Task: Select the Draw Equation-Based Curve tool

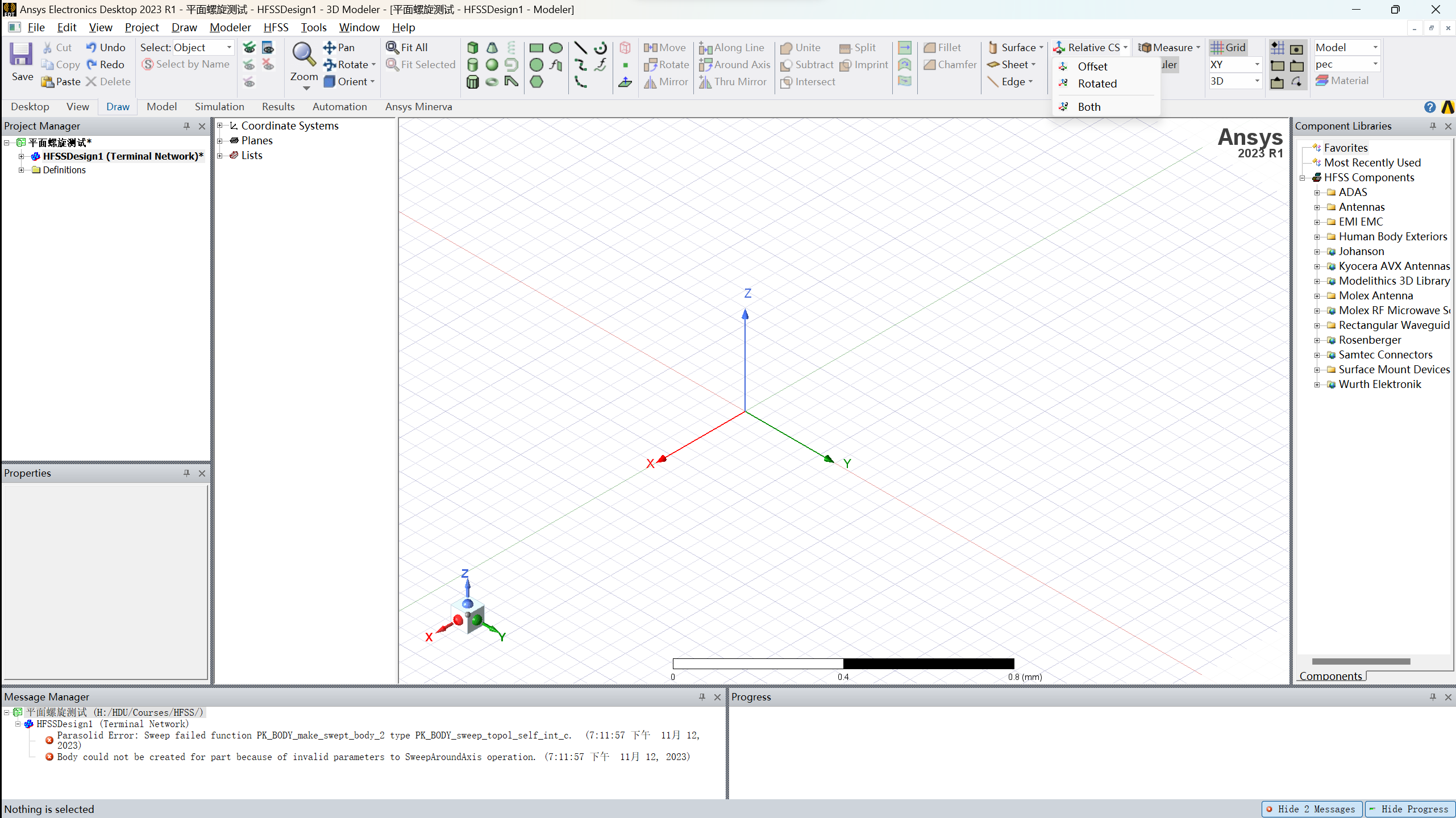Action: [601, 65]
